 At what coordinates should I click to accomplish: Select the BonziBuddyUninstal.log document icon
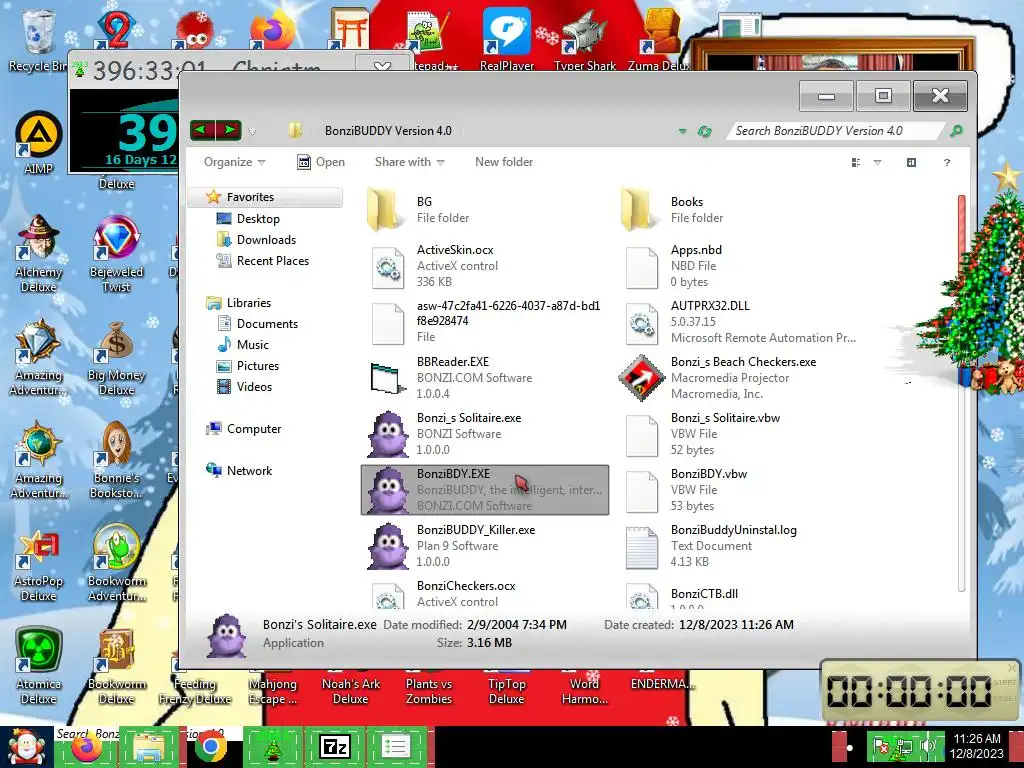tap(642, 547)
